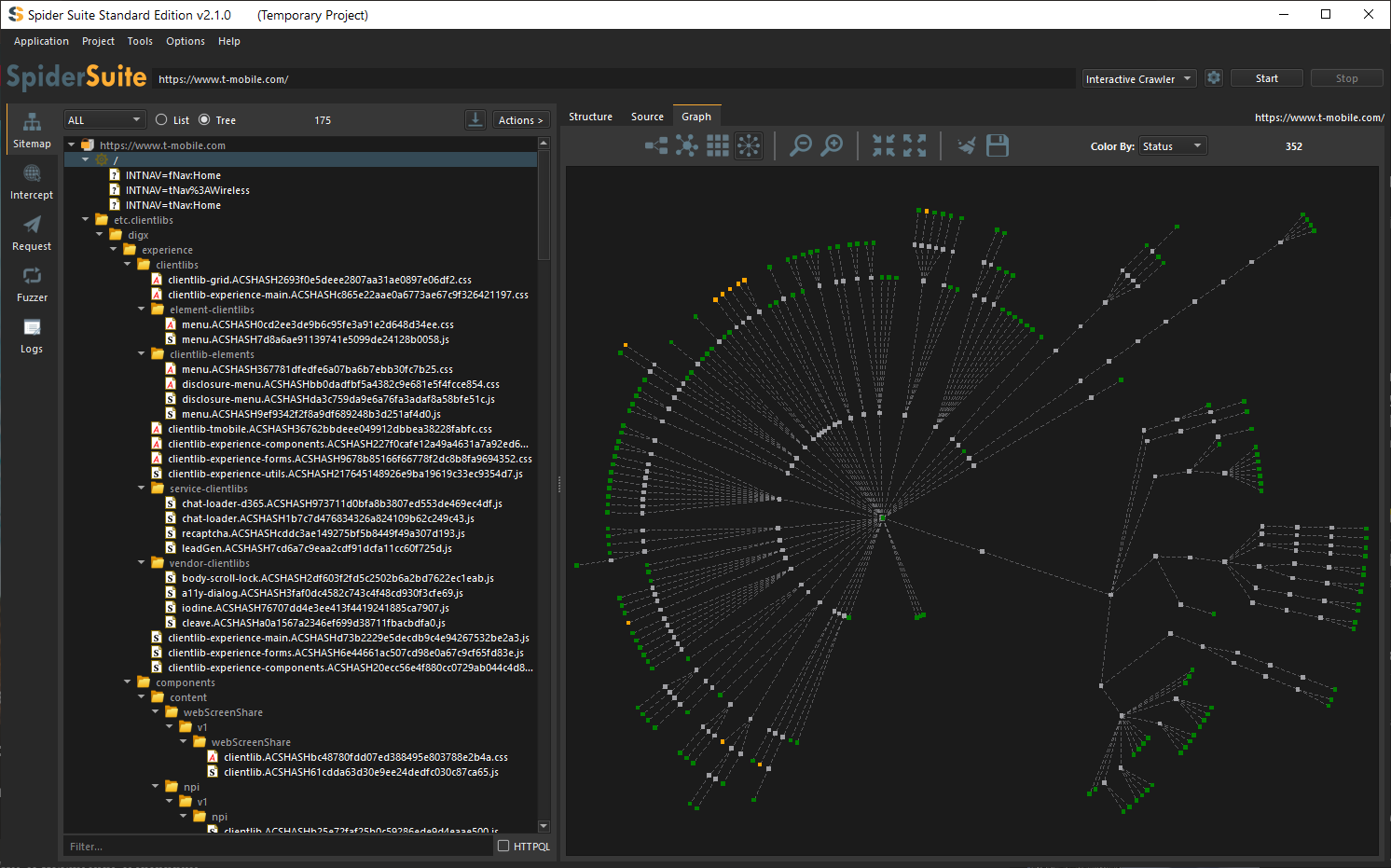Click site icon for https://www.t-mobile.com
The height and width of the screenshot is (868, 1391).
tap(88, 145)
